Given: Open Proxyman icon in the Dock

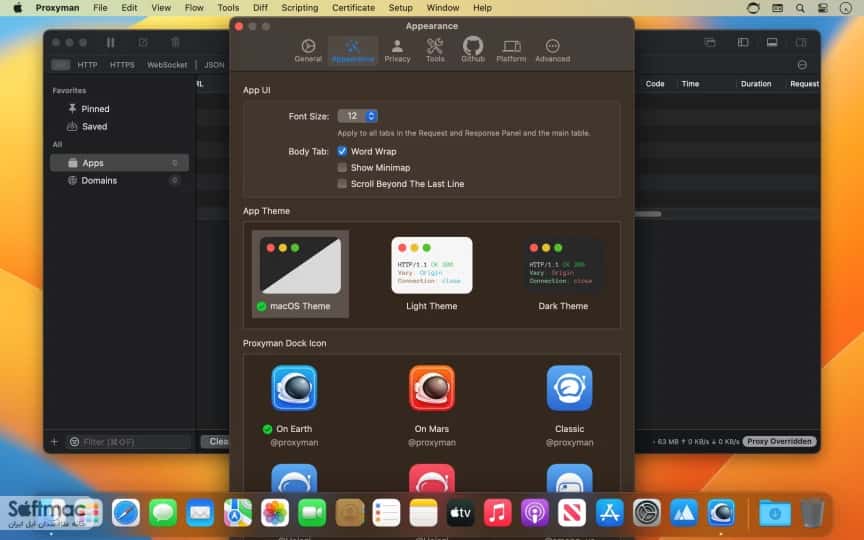Looking at the screenshot, I should click(721, 513).
